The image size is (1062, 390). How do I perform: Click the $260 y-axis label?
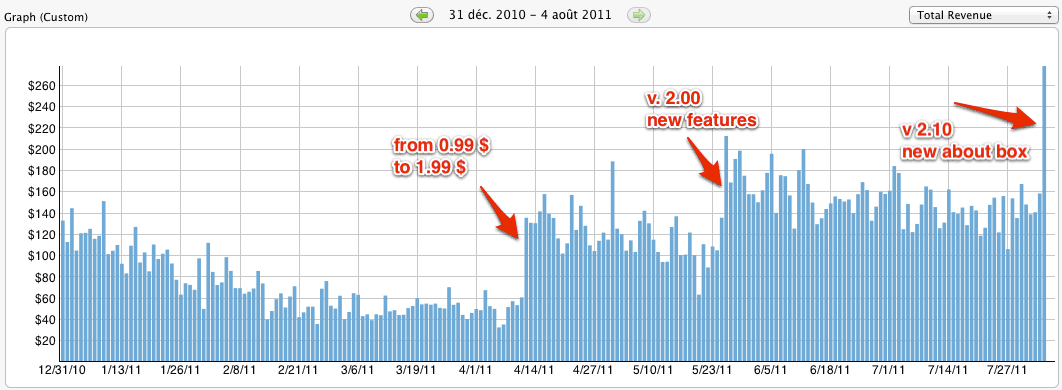point(41,86)
